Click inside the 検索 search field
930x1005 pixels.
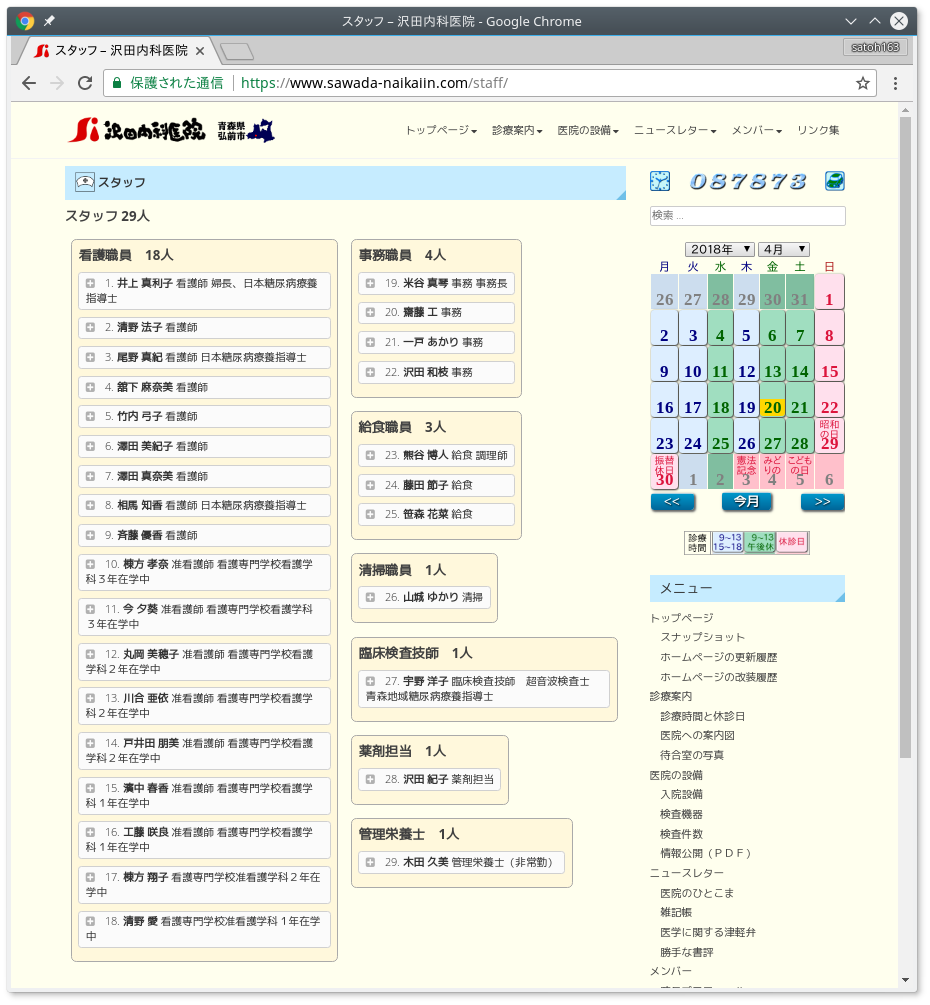coord(747,216)
